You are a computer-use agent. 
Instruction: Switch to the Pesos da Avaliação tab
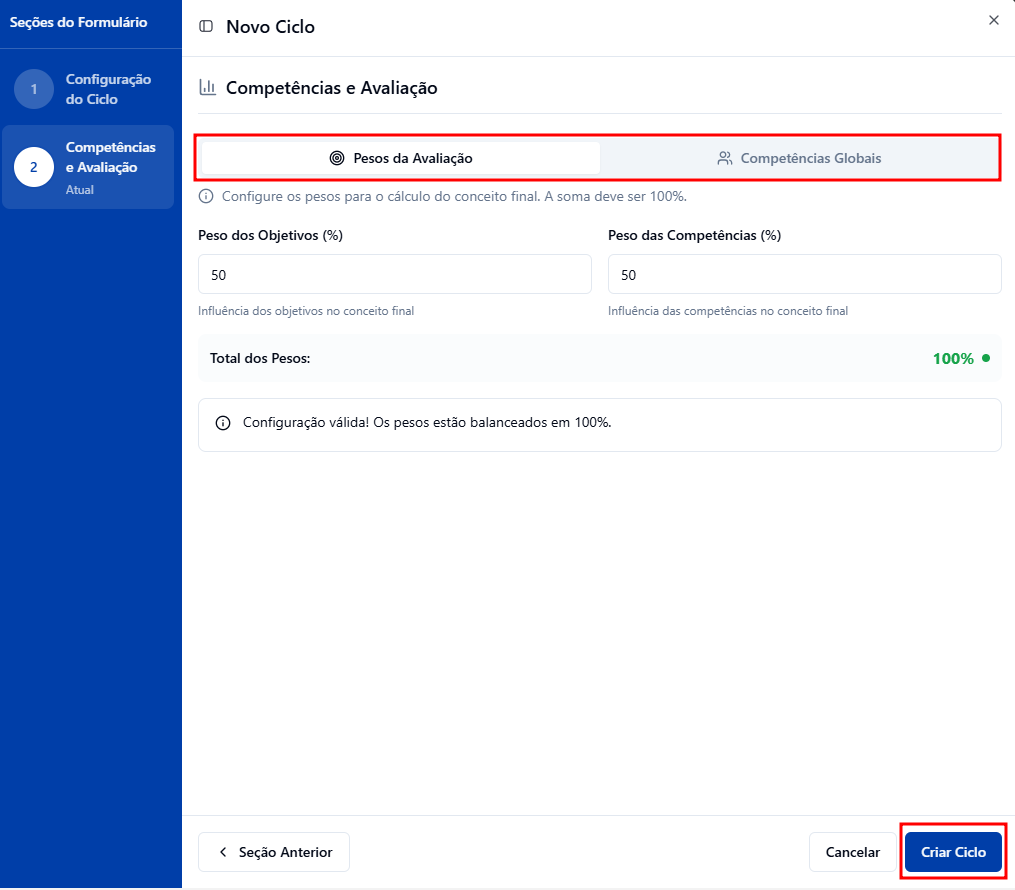(x=401, y=158)
